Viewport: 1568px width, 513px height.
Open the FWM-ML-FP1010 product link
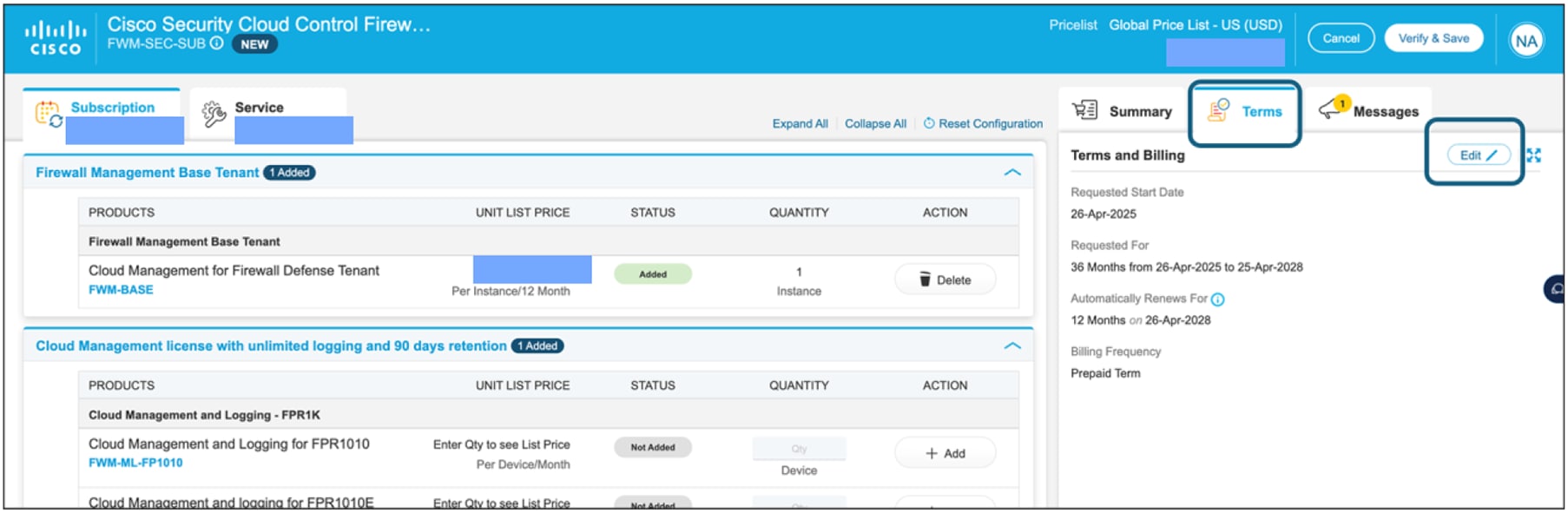tap(135, 463)
